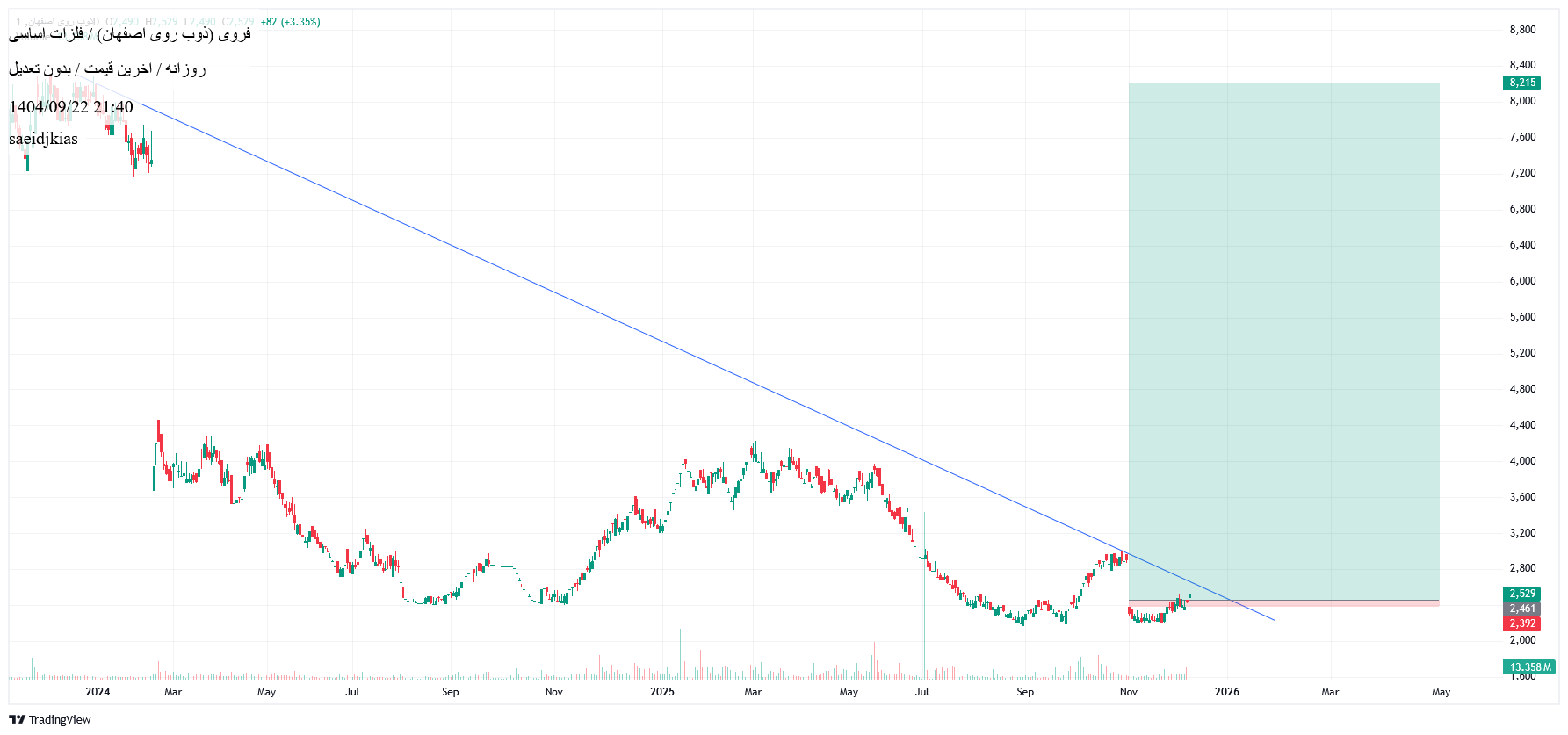Click the green profit target zone

point(1283,334)
